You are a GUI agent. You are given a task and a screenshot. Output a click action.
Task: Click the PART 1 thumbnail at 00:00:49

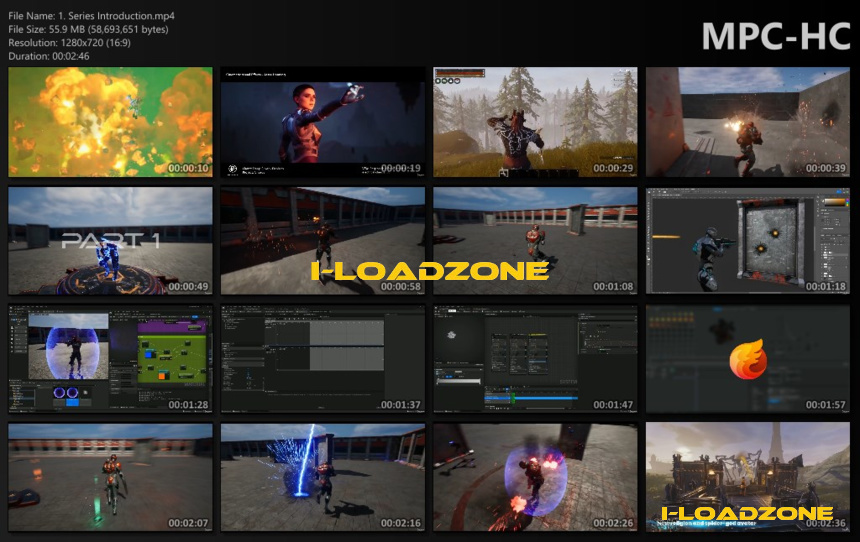click(x=110, y=241)
